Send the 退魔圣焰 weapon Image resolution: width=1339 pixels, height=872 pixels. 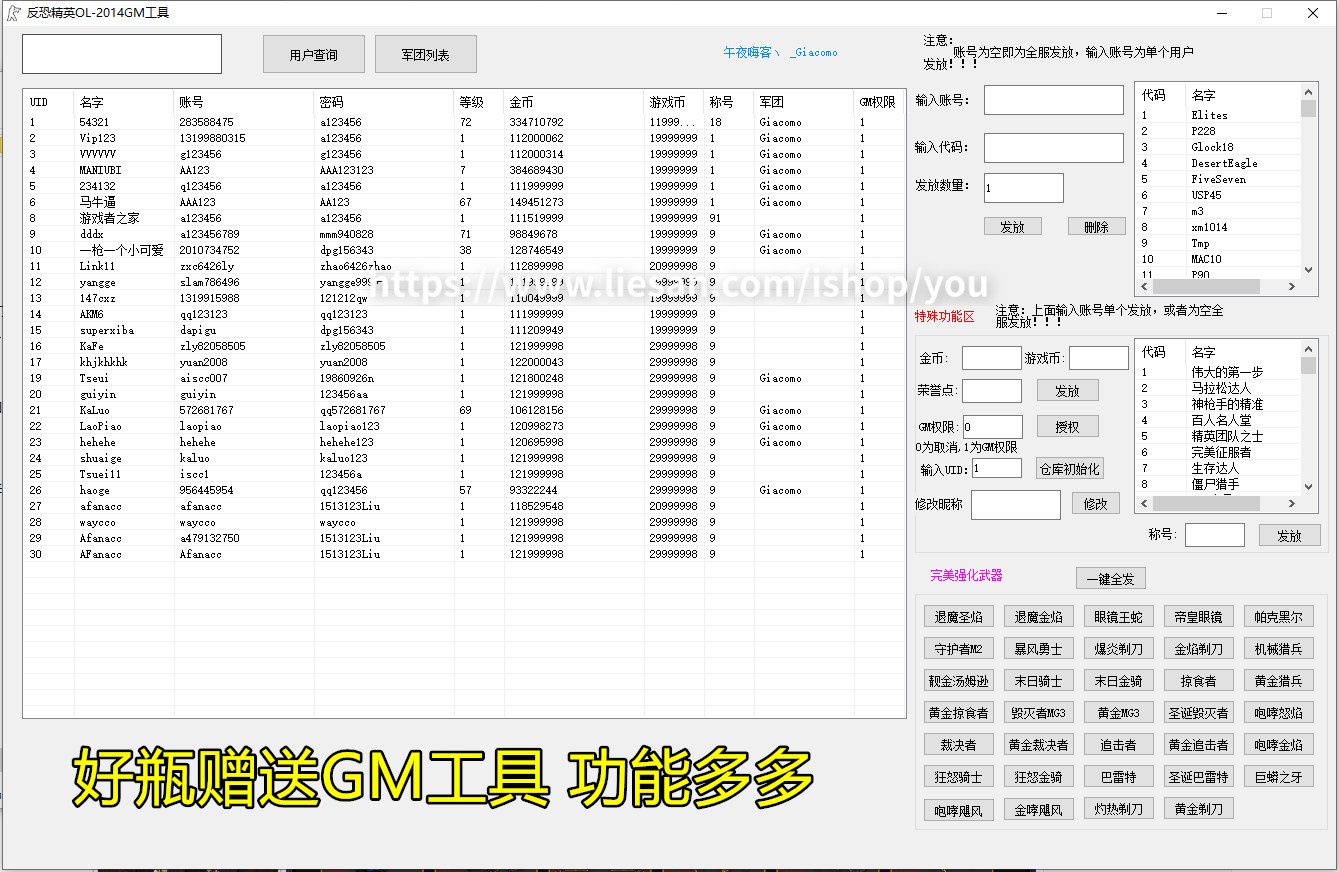coord(958,617)
